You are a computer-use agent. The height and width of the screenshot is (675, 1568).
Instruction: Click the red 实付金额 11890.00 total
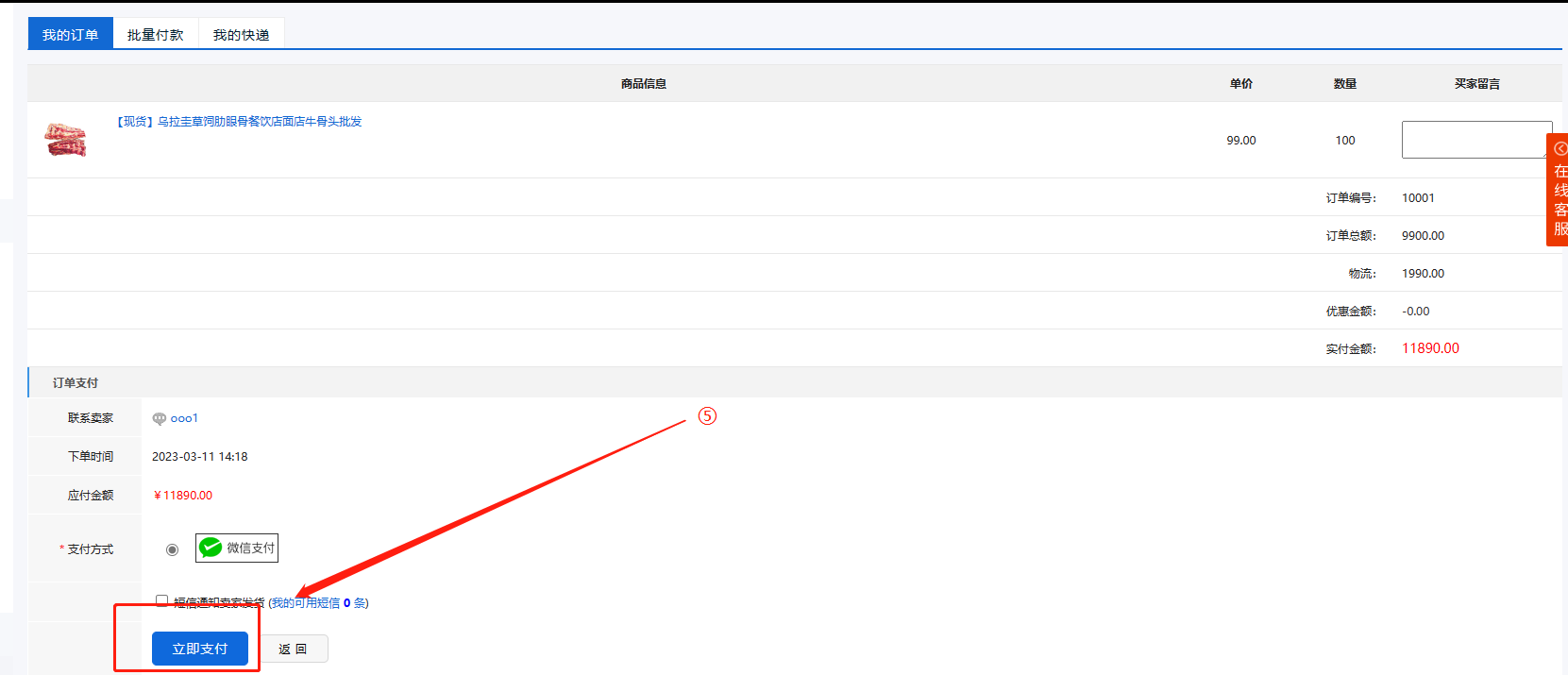pyautogui.click(x=1430, y=348)
